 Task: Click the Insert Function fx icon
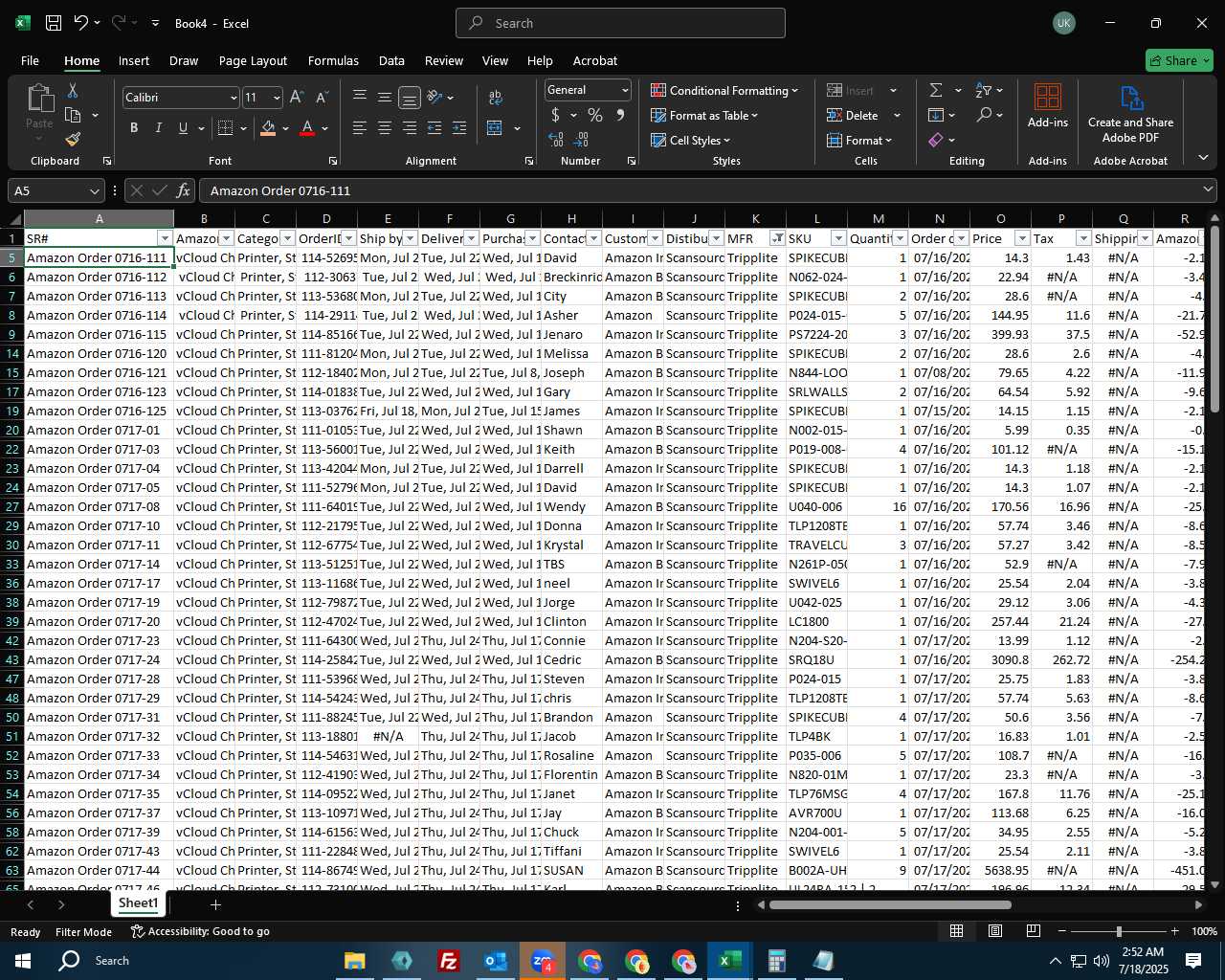(x=184, y=190)
